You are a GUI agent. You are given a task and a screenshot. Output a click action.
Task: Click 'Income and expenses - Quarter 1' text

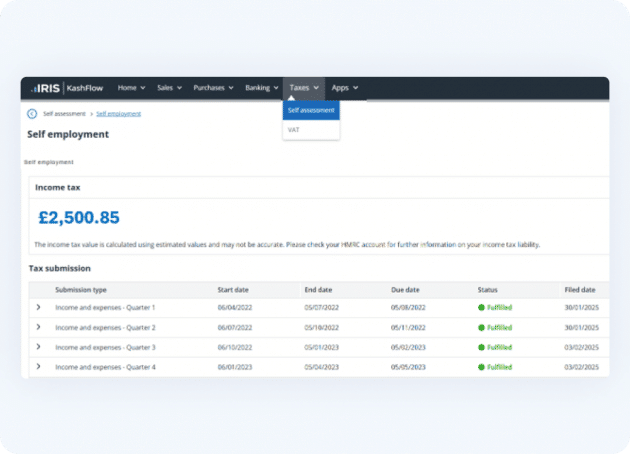105,307
